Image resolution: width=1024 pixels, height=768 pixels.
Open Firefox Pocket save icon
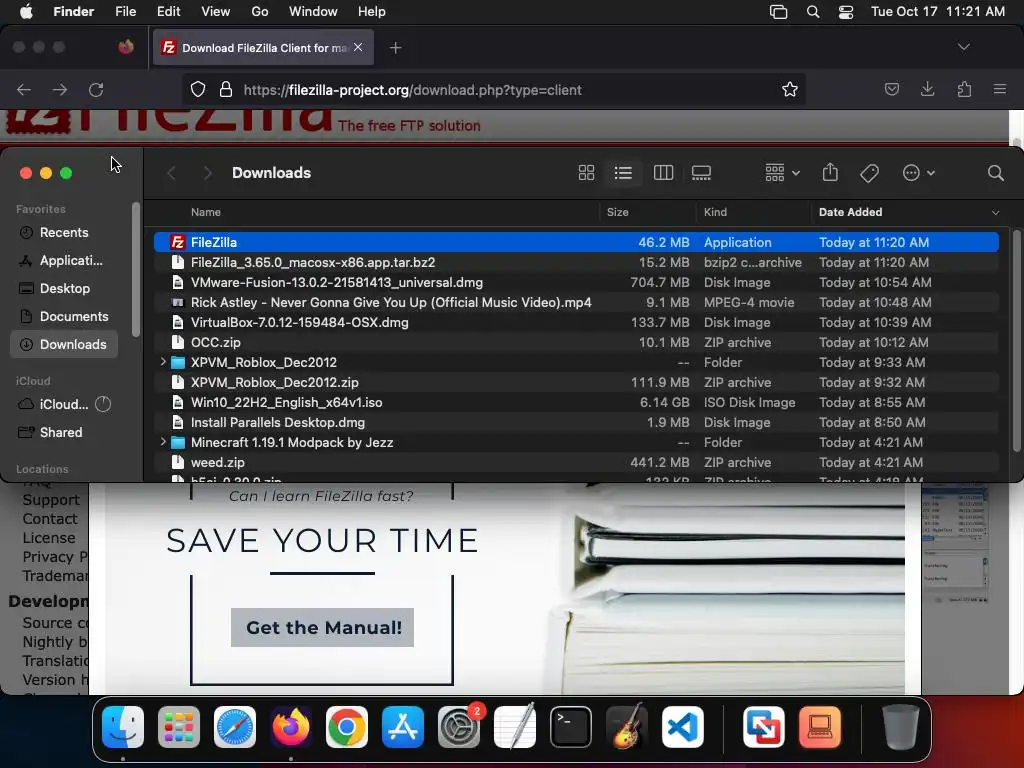(891, 89)
